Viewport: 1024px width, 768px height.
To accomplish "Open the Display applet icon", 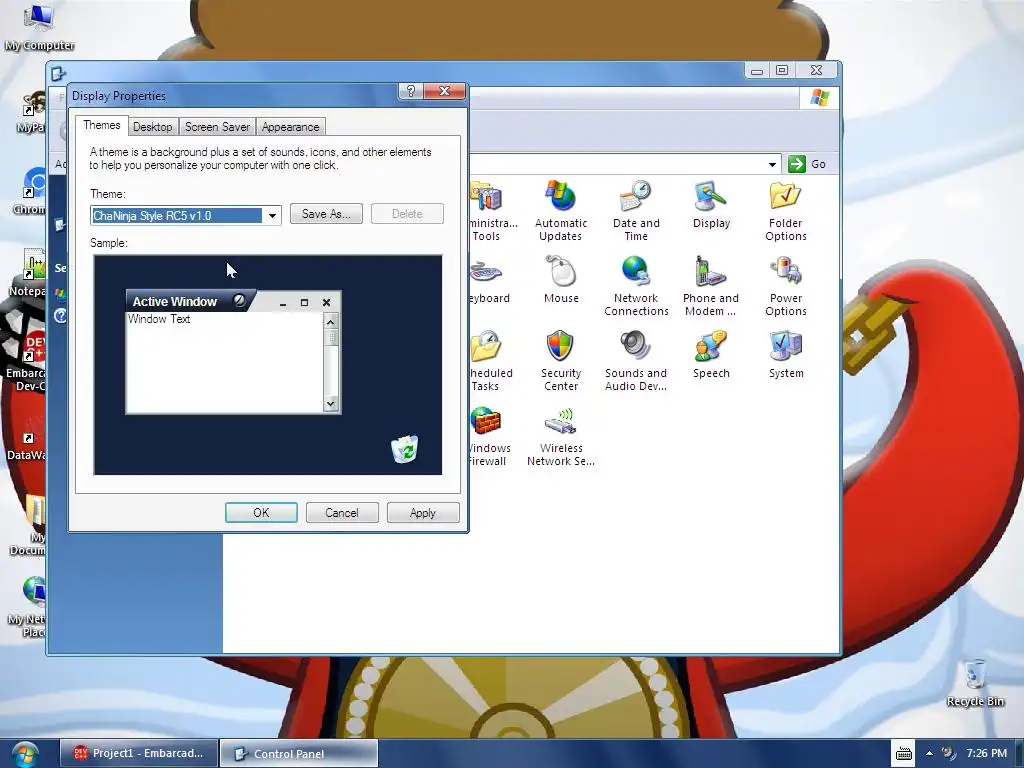I will (x=711, y=204).
